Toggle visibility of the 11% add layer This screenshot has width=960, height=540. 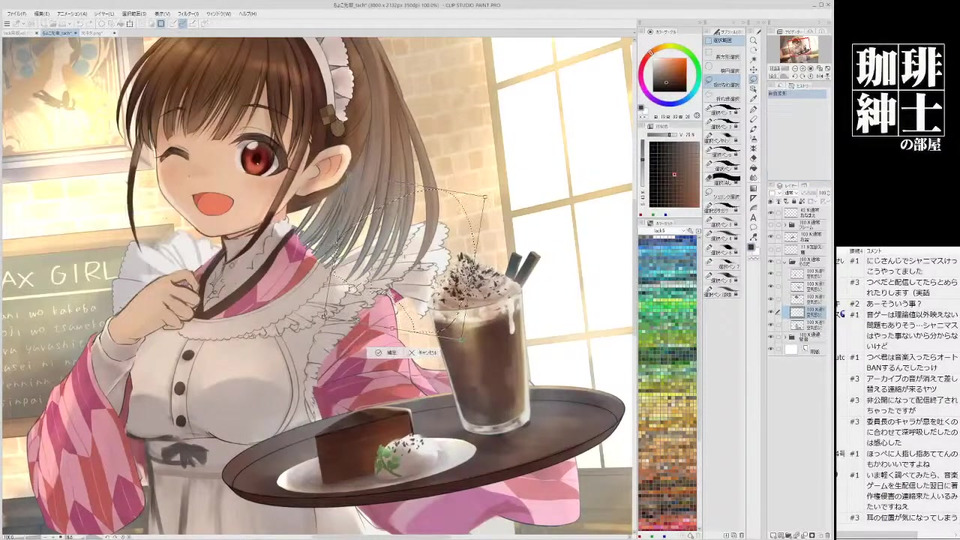pyautogui.click(x=770, y=249)
